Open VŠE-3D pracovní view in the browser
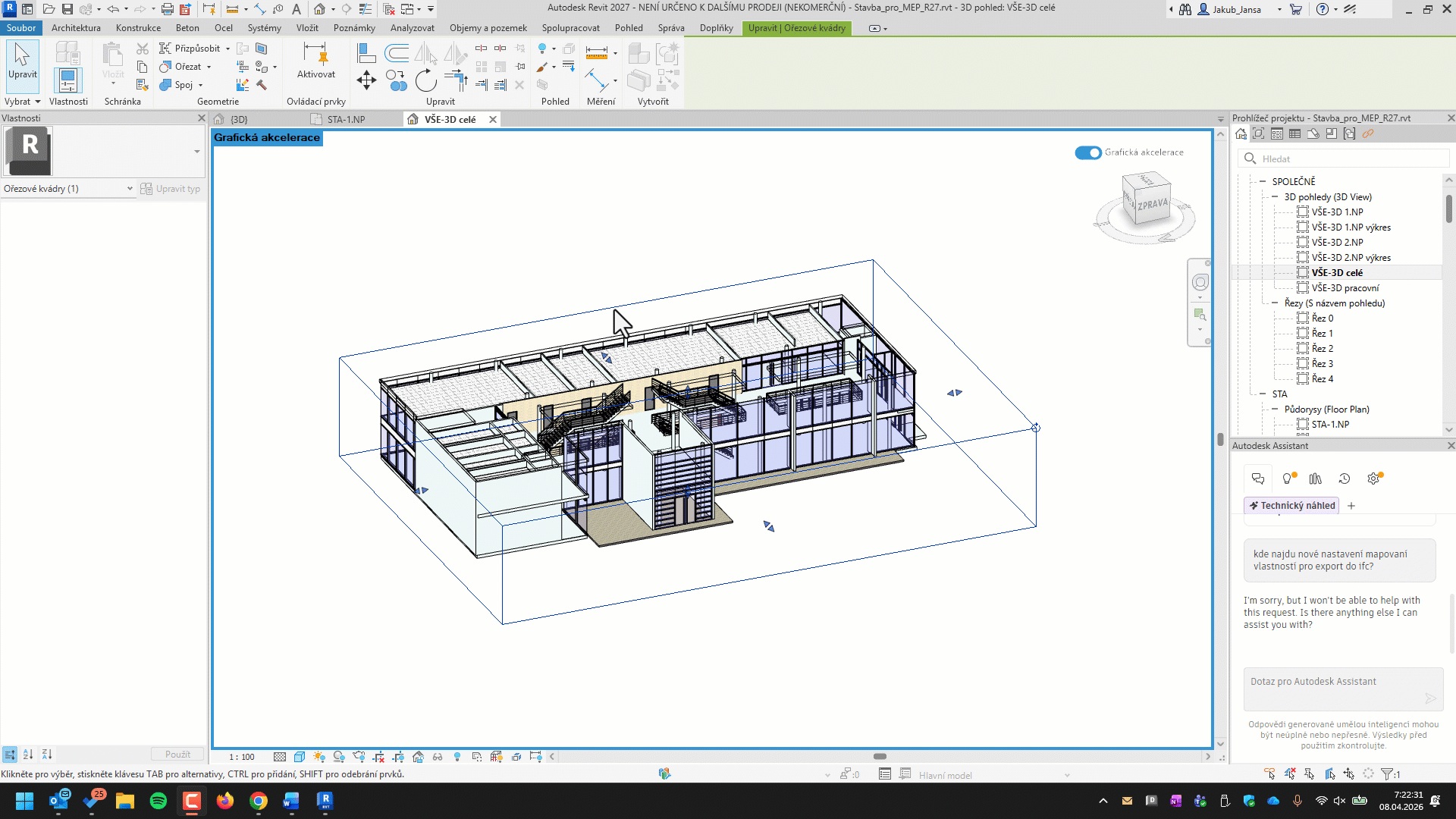Screen dimensions: 1456x819 pos(1345,288)
